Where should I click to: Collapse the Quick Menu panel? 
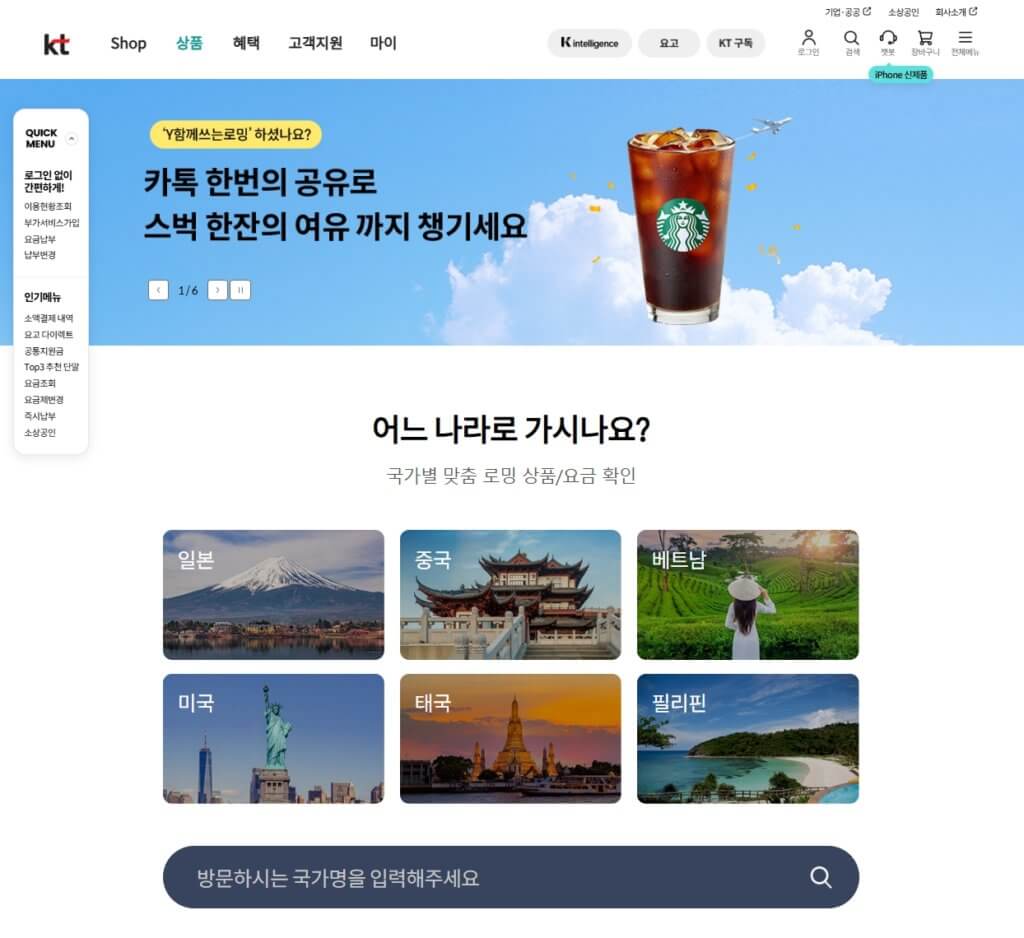point(72,139)
